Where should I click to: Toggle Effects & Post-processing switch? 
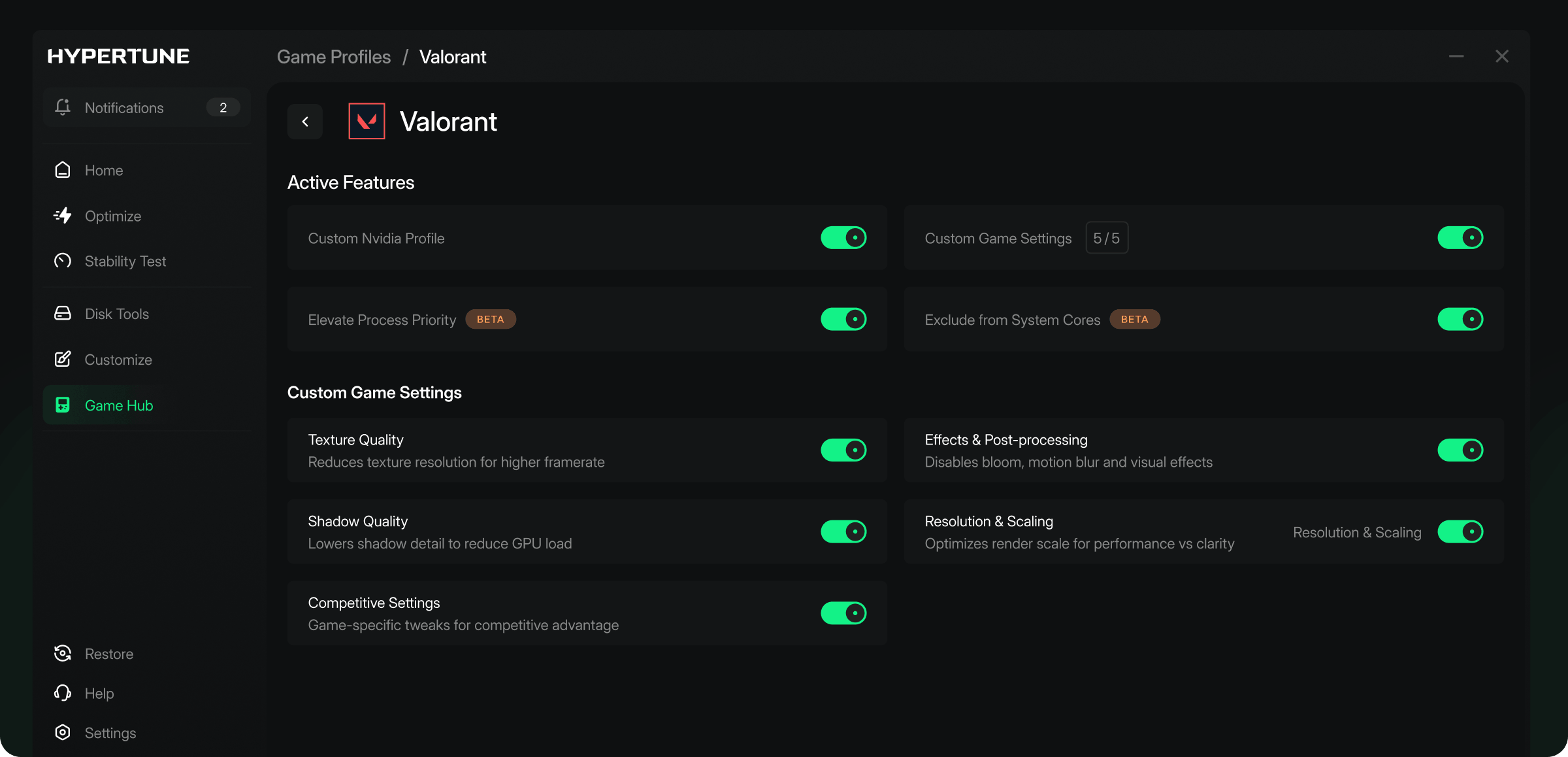coord(1460,450)
